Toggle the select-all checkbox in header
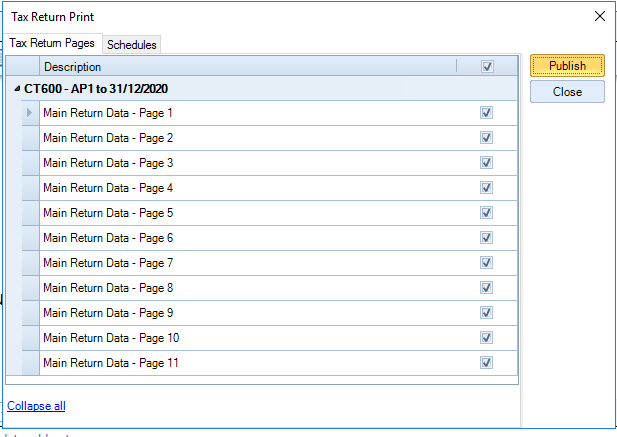 pyautogui.click(x=487, y=66)
